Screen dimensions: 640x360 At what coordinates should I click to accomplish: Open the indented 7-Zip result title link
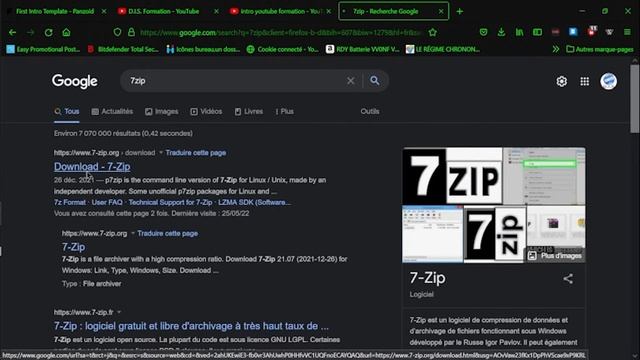(x=73, y=247)
